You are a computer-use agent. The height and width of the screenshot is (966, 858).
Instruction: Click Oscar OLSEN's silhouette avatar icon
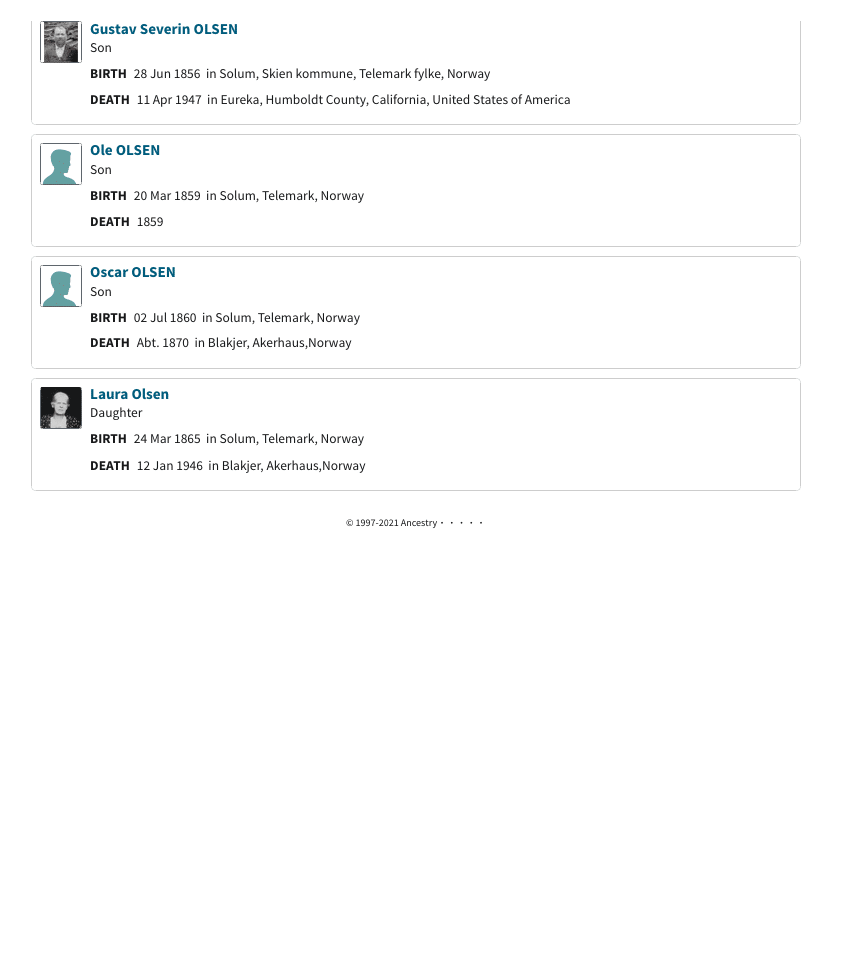61,286
